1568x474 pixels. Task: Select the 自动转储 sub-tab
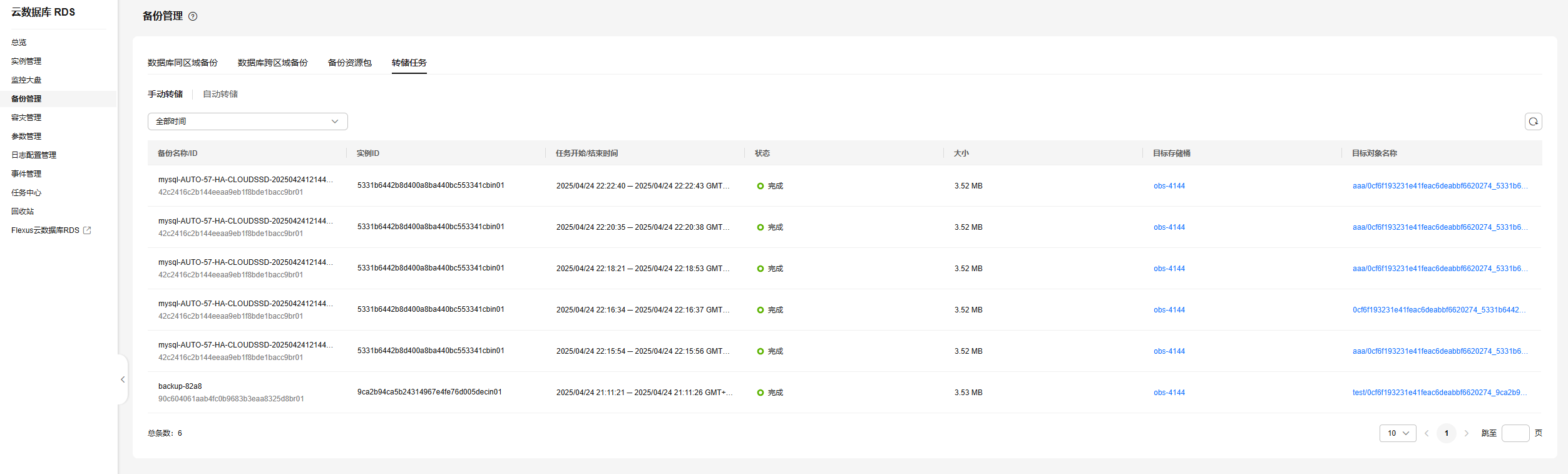pos(220,94)
